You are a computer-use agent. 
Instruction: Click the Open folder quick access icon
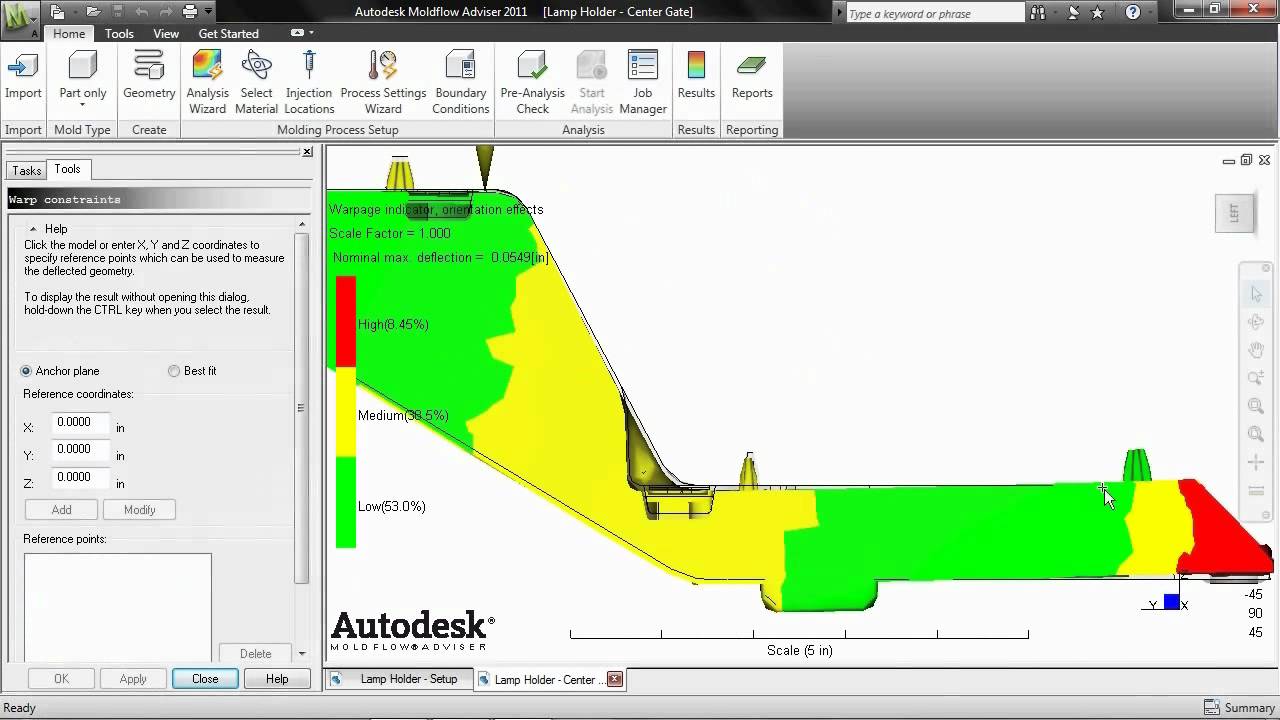[x=93, y=12]
